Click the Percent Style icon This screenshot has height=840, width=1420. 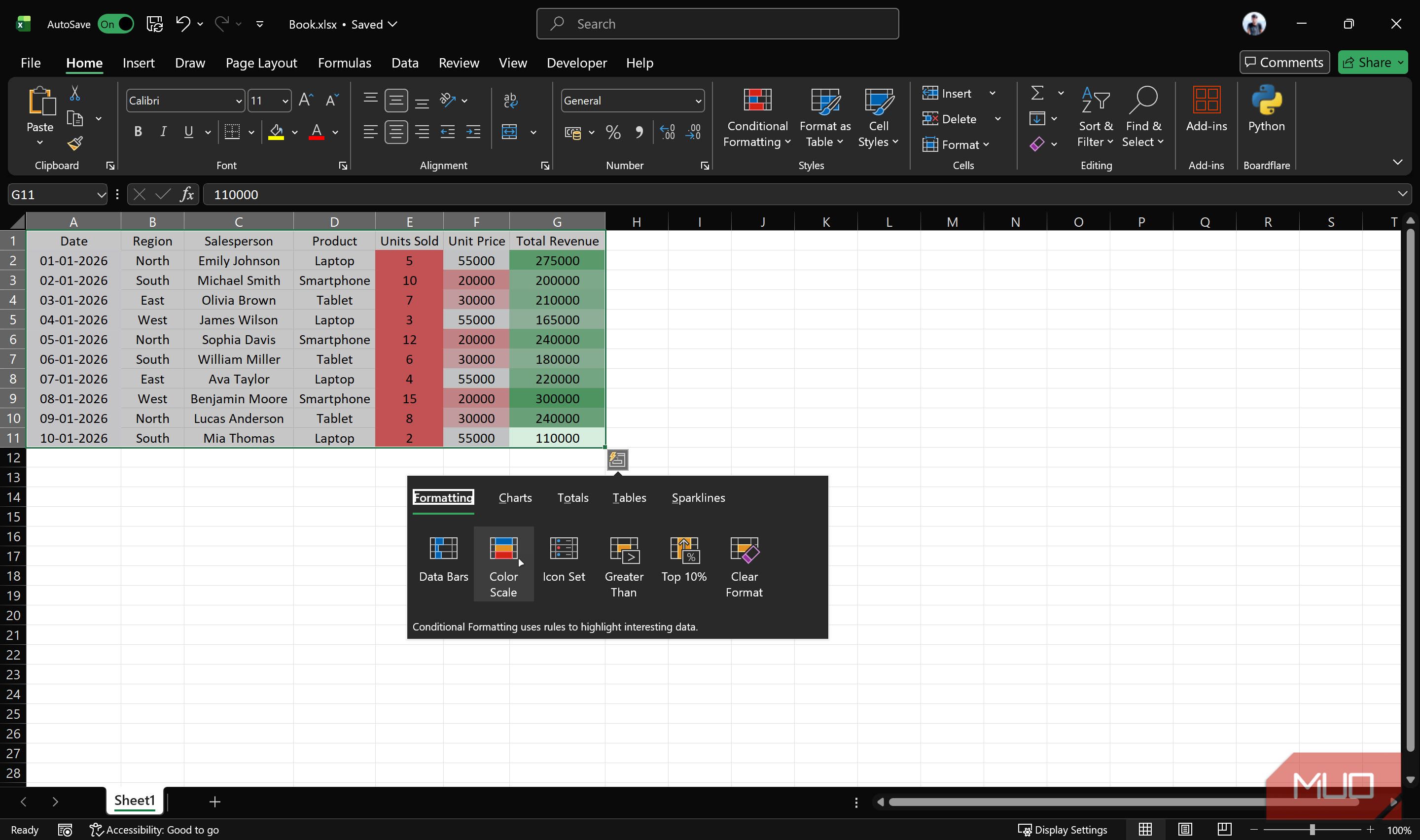(x=613, y=133)
